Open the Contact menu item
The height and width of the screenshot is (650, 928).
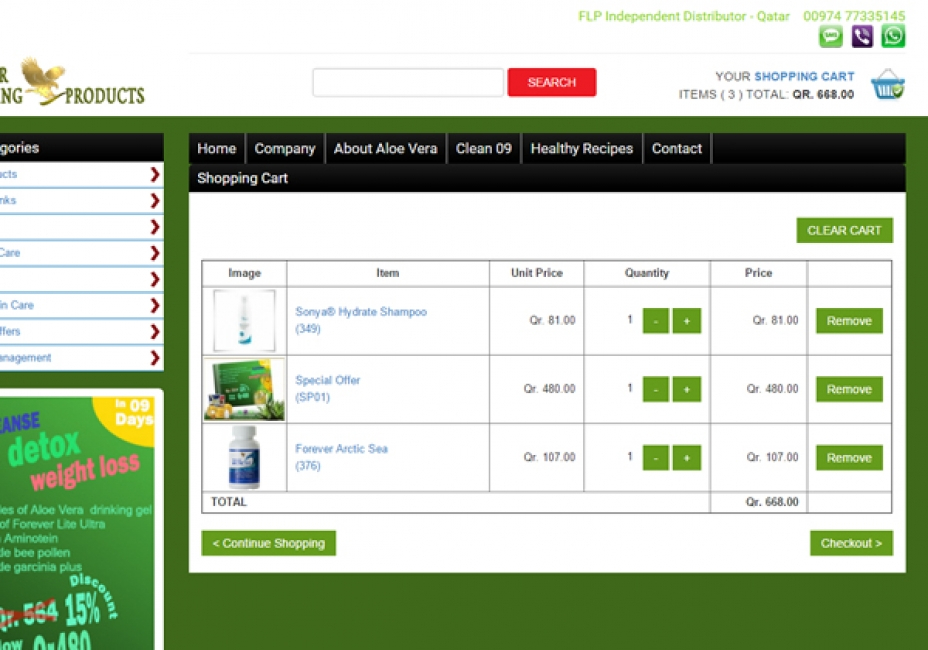point(677,149)
